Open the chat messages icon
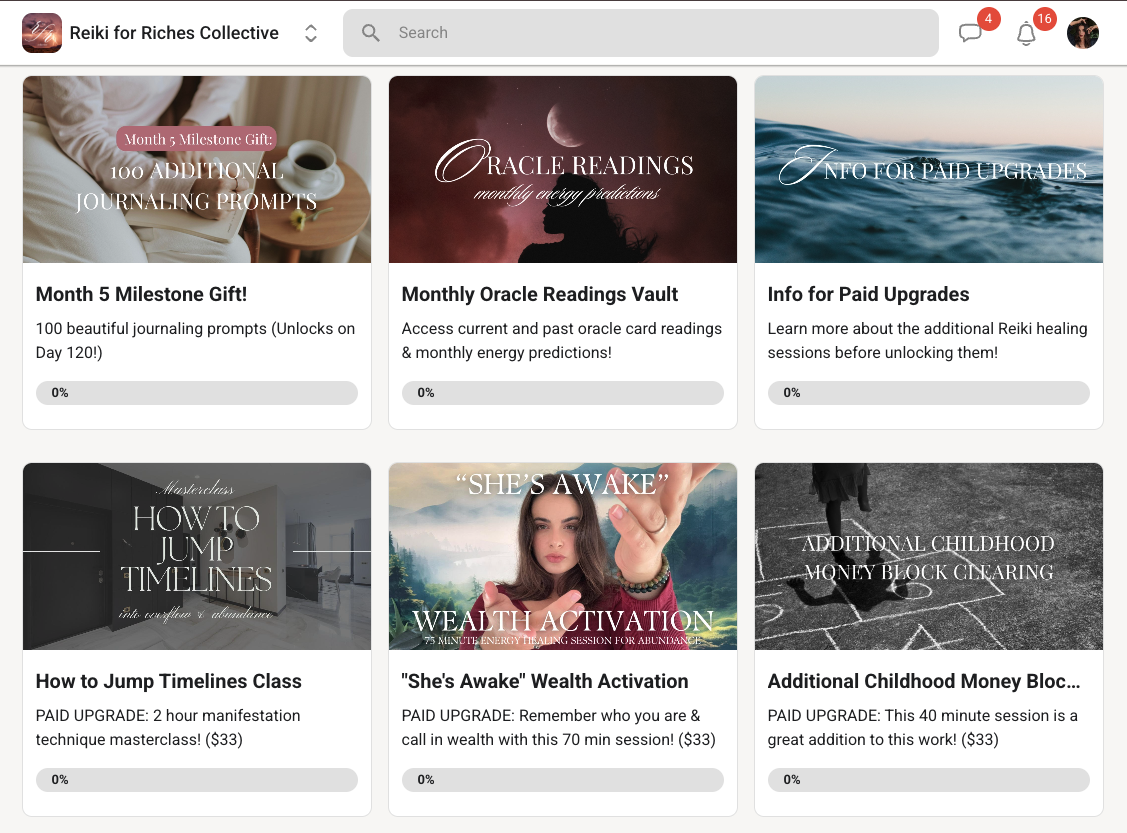The height and width of the screenshot is (833, 1127). click(970, 33)
